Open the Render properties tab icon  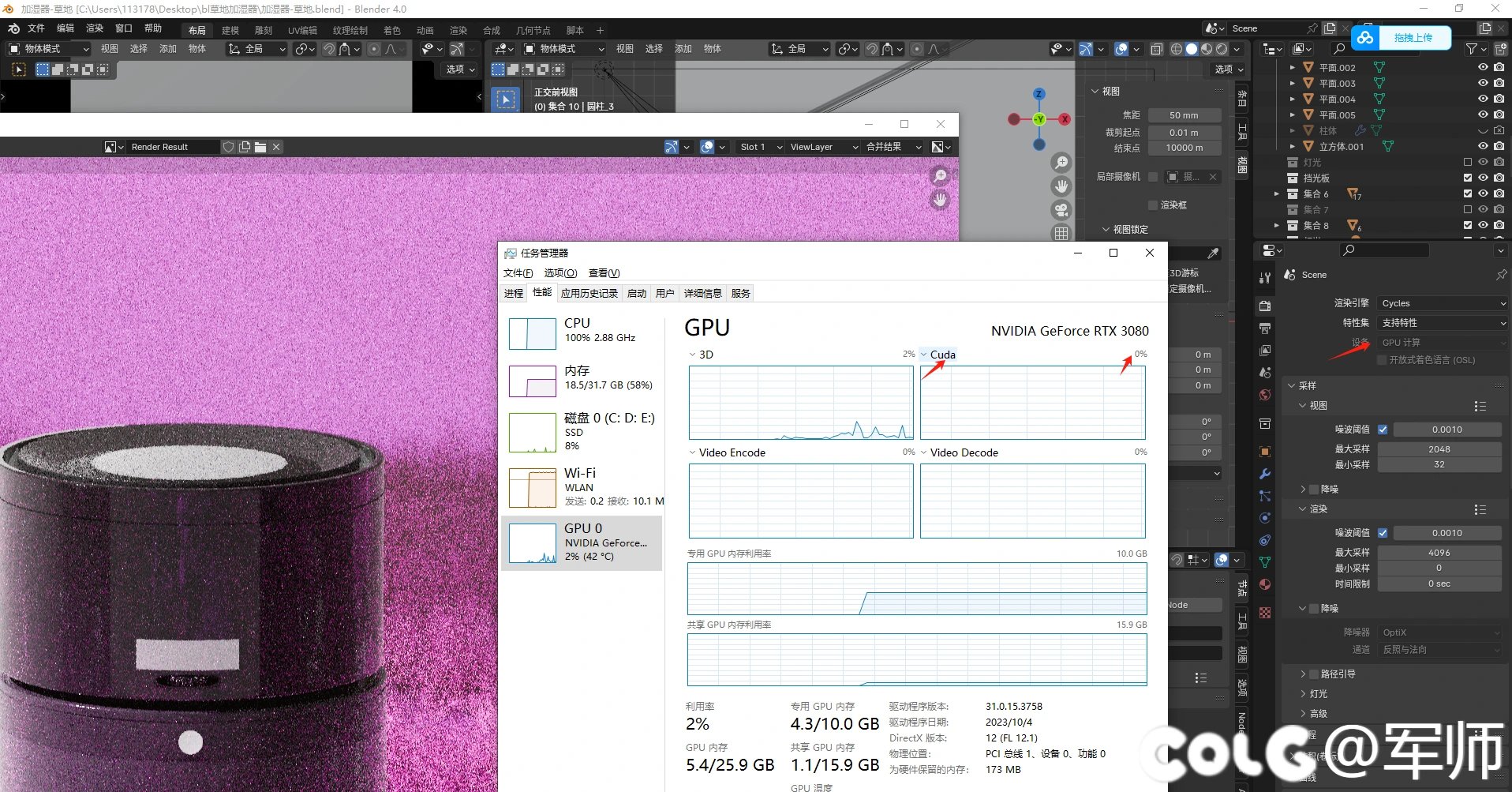[x=1265, y=306]
